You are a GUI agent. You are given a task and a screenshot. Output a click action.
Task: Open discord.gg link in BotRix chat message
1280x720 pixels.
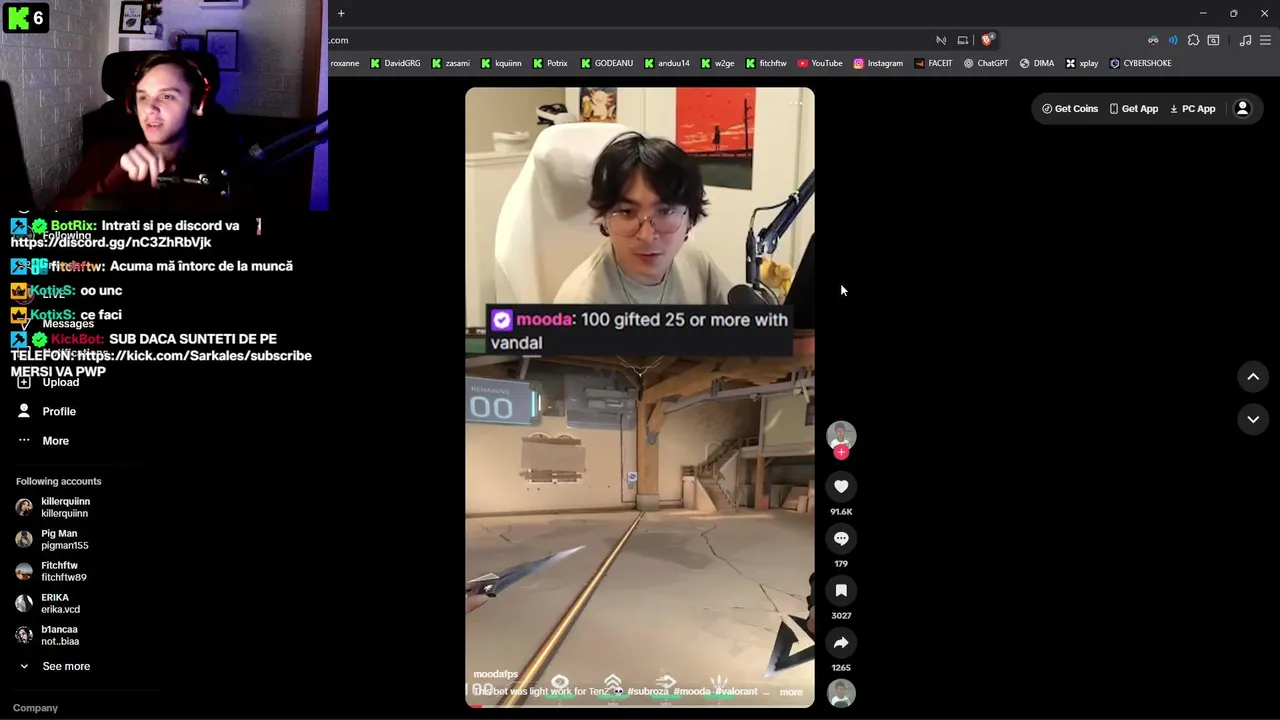click(111, 243)
